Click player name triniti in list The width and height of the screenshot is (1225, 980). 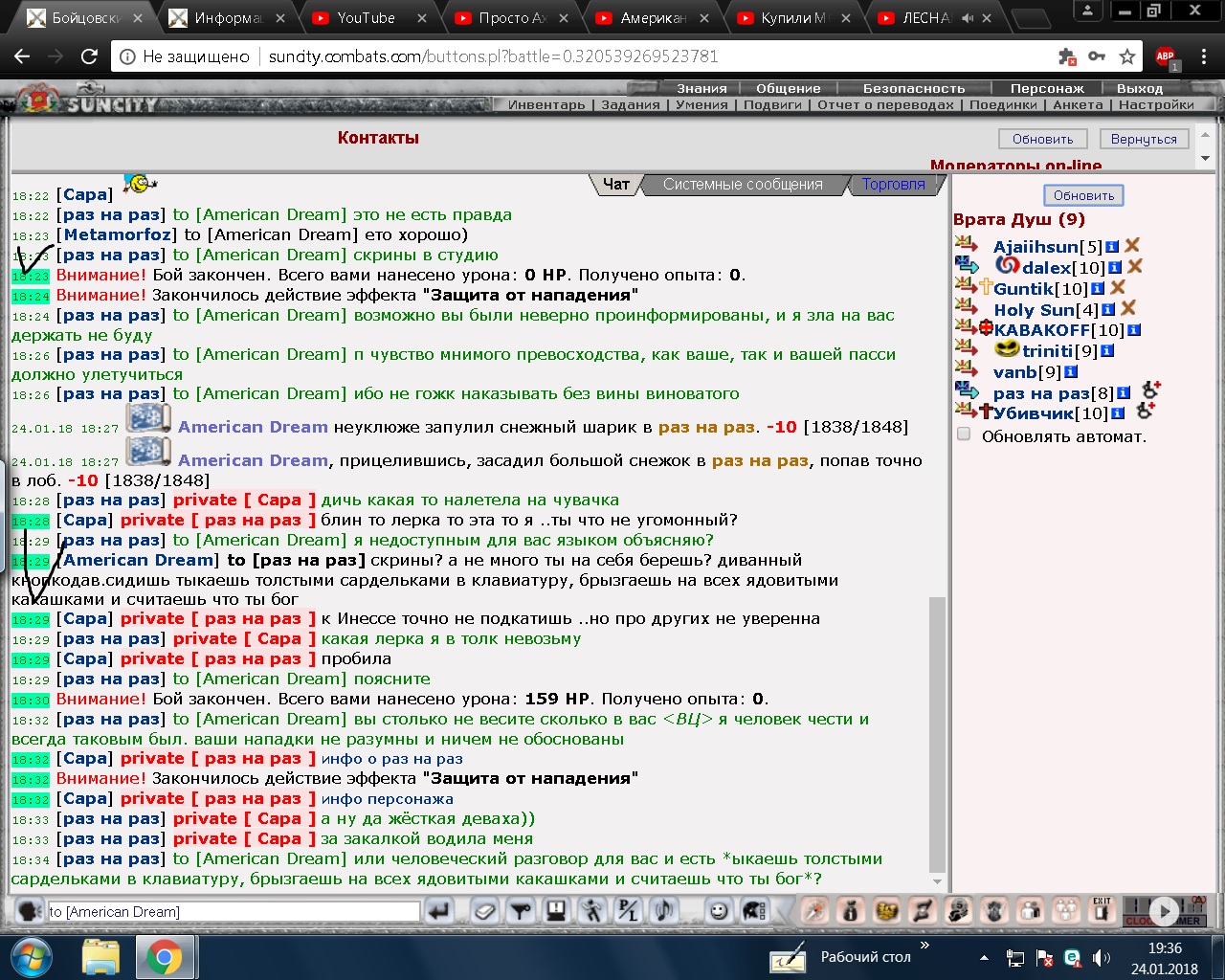point(1048,351)
